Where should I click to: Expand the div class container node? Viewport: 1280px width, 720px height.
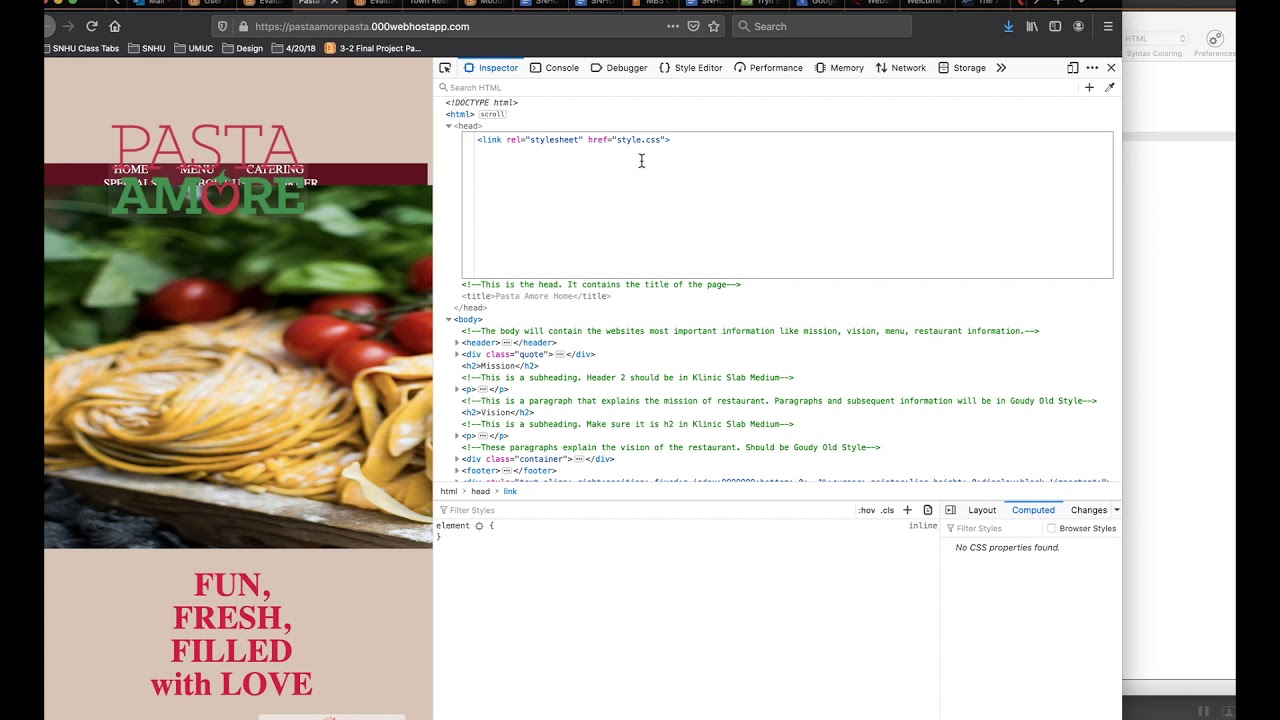pos(457,459)
